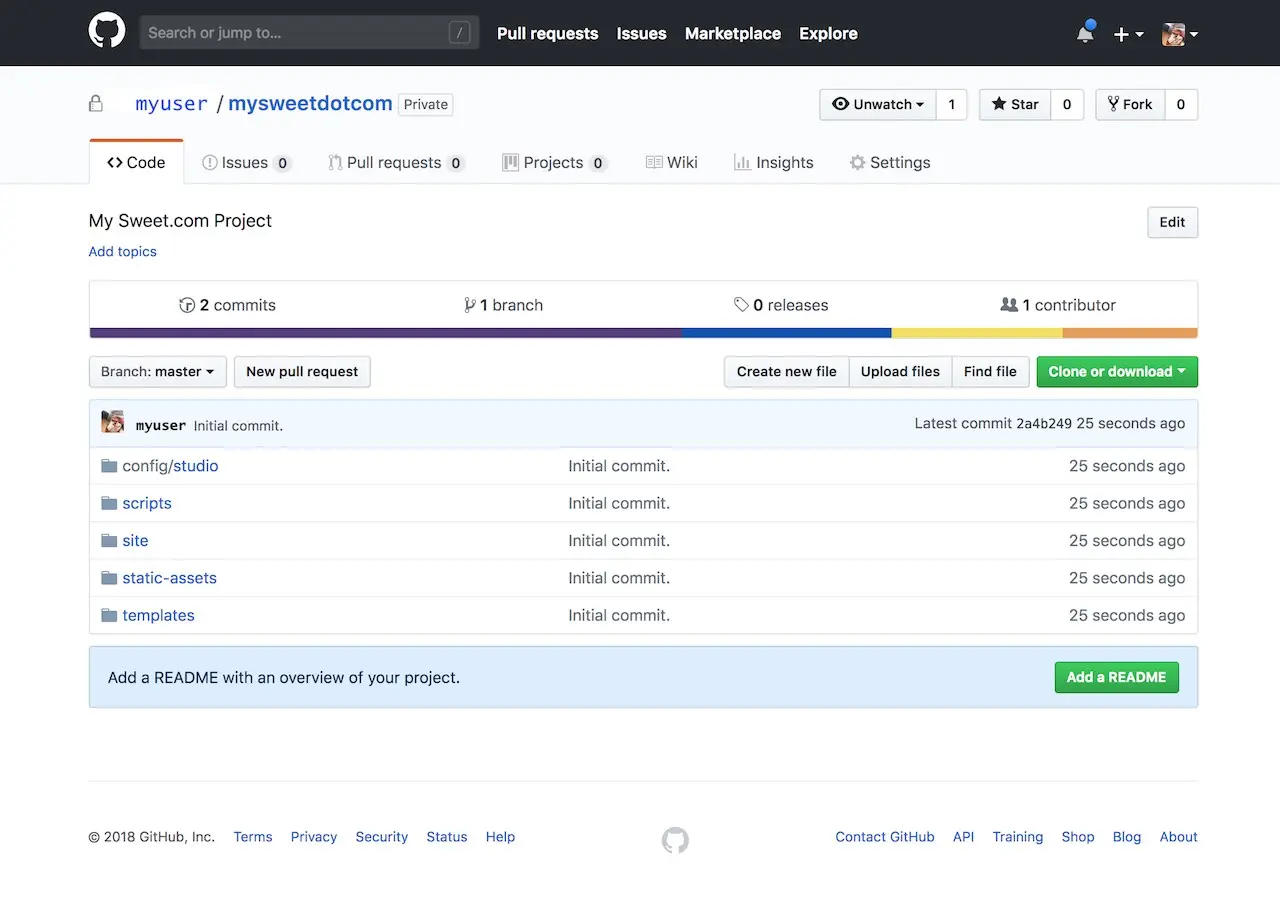The image size is (1280, 905).
Task: Click the myuser owner link
Action: (x=171, y=104)
